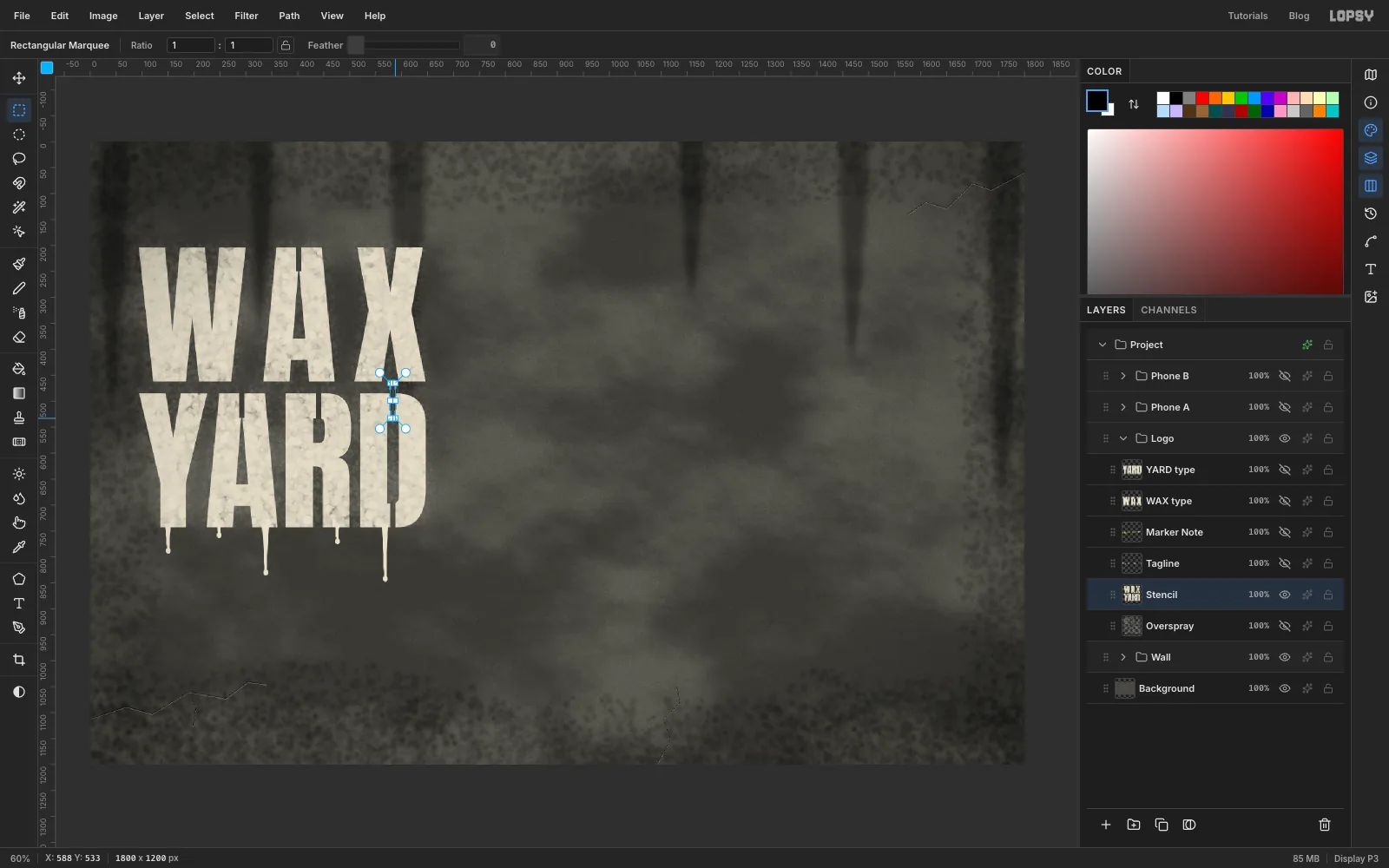Open the Tutorials link
1389x868 pixels.
(1247, 16)
